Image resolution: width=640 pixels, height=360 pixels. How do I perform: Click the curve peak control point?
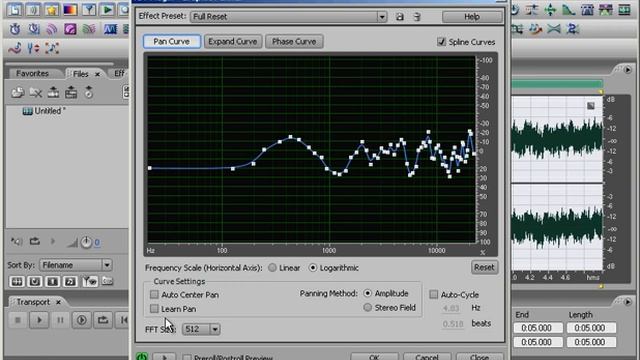291,137
